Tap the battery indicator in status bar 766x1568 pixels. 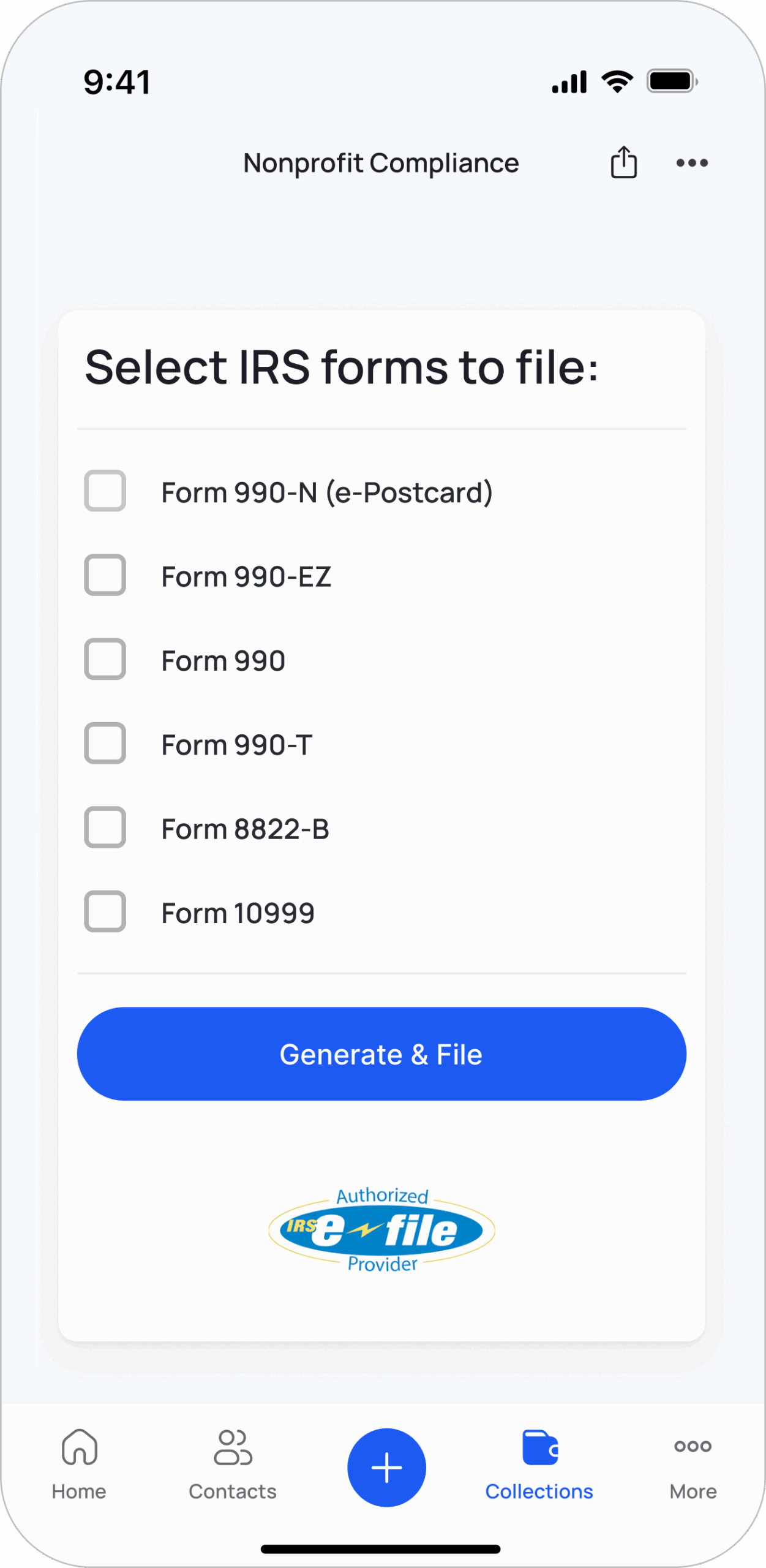coord(672,81)
